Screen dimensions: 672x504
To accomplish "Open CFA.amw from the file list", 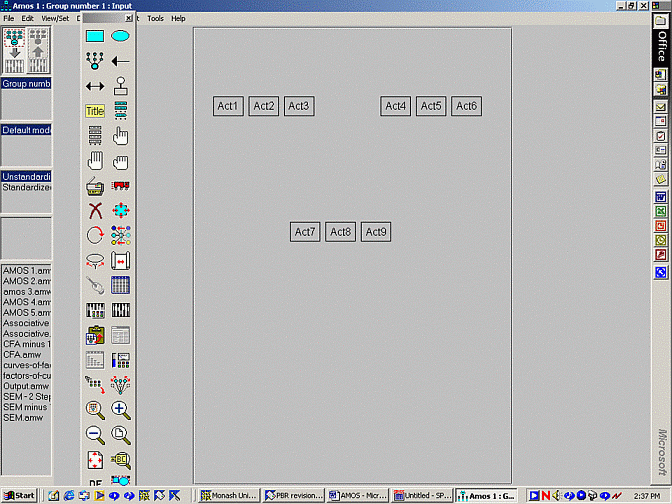I will 26,356.
